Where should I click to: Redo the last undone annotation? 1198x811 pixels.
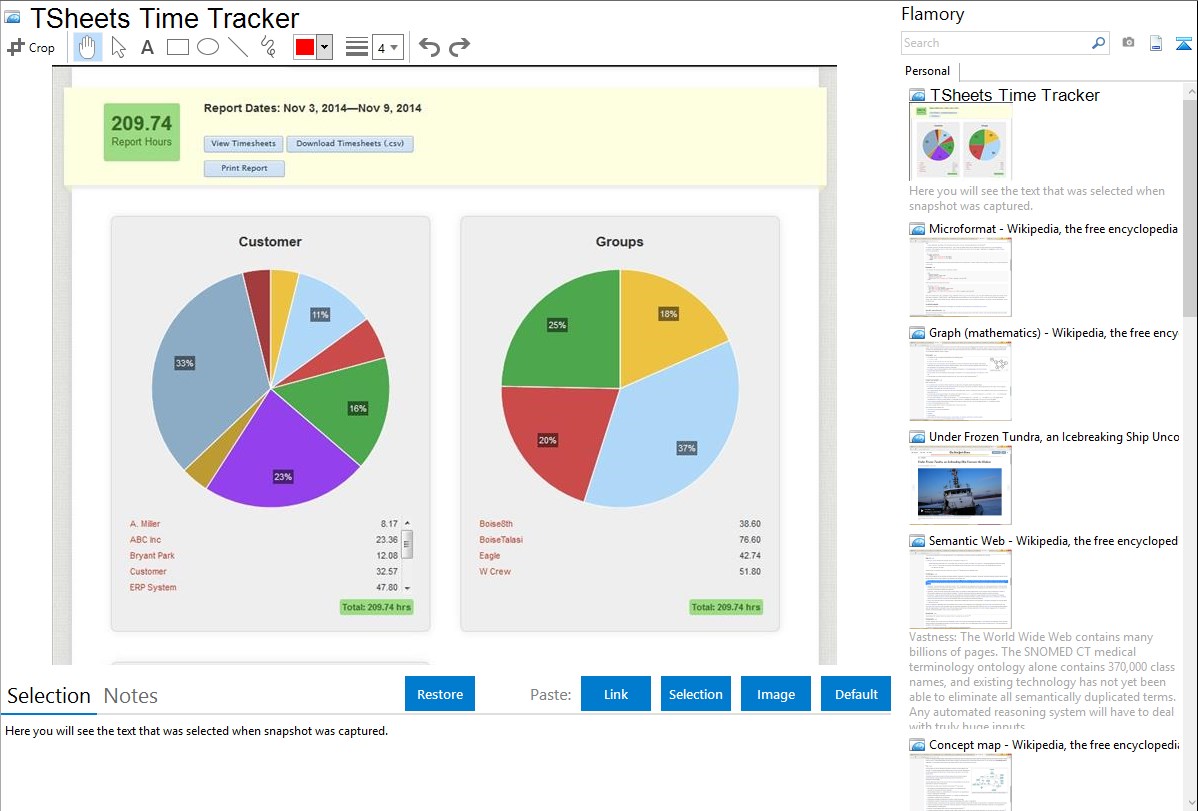coord(459,47)
